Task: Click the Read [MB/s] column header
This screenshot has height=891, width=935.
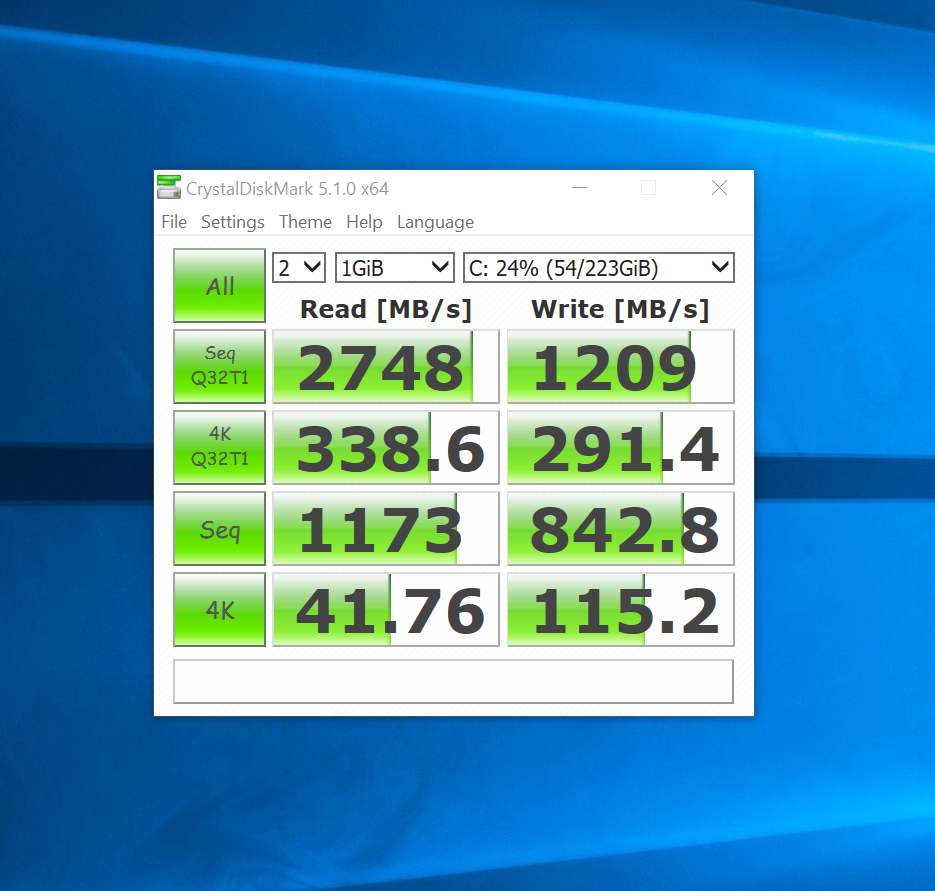Action: pyautogui.click(x=386, y=310)
